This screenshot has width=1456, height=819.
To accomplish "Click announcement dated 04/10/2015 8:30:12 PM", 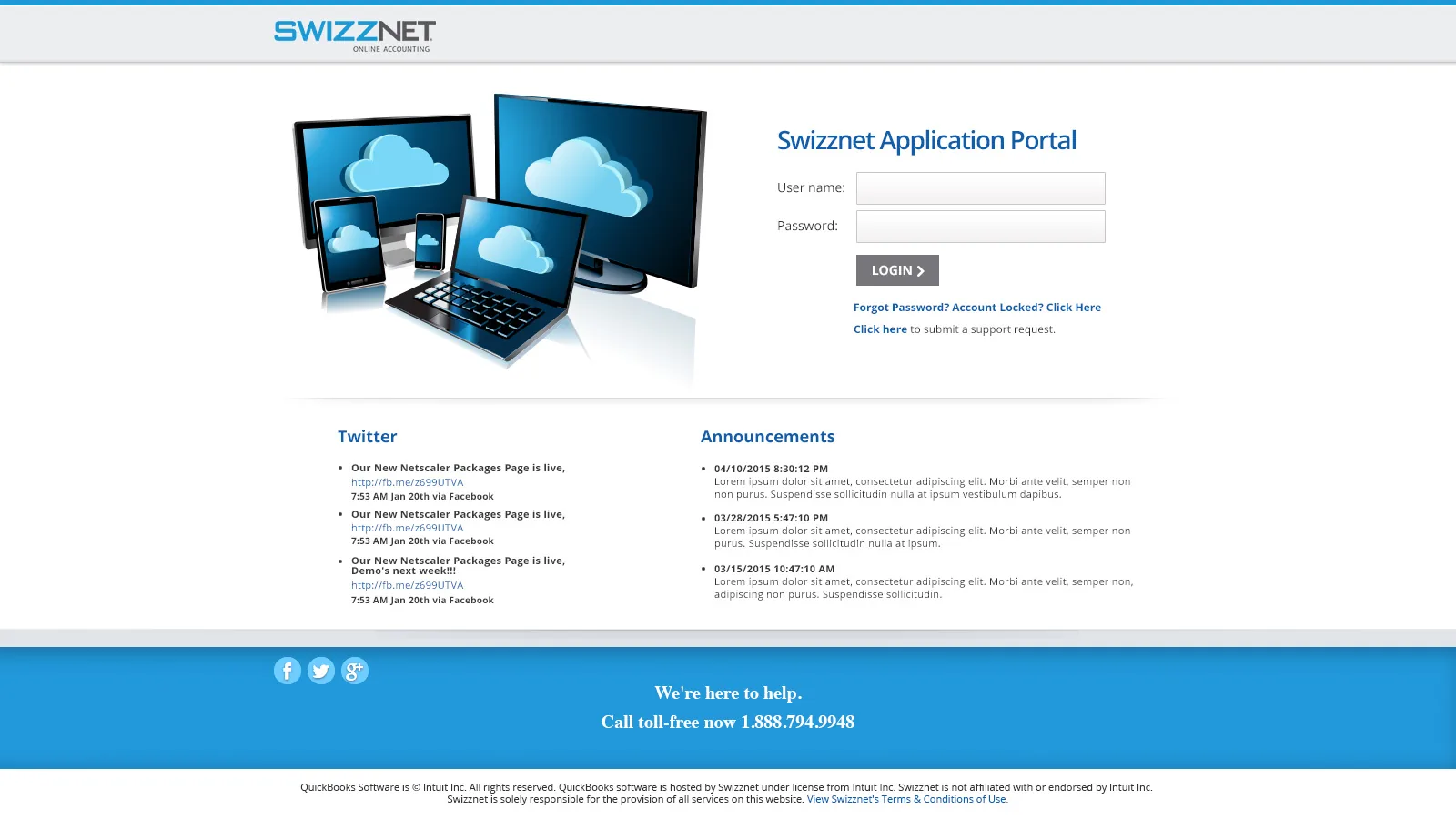I will (x=771, y=469).
